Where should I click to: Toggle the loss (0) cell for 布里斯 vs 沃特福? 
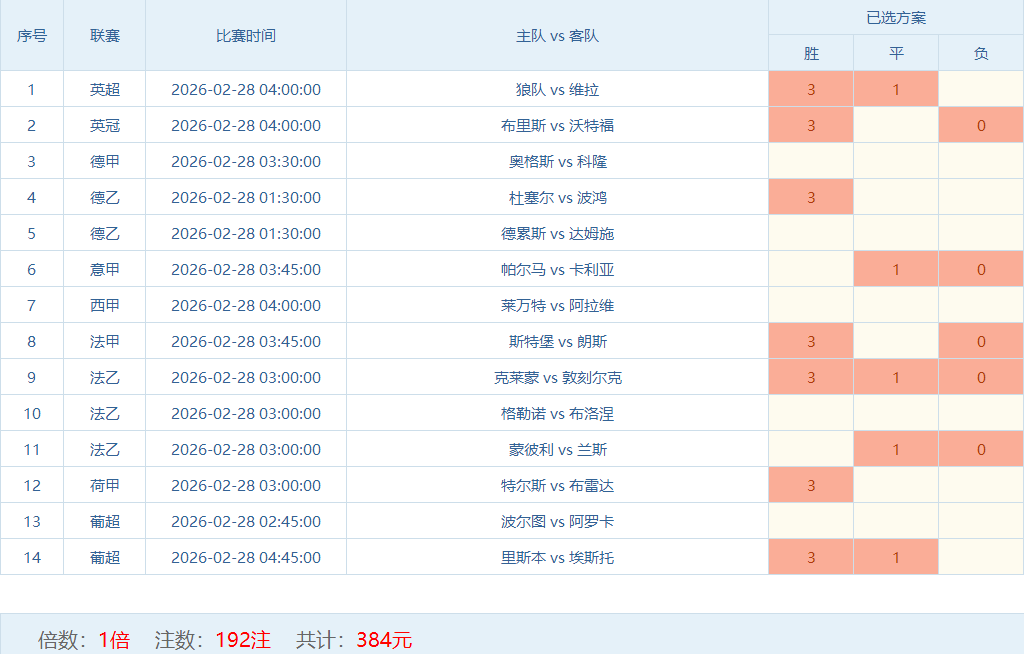981,125
